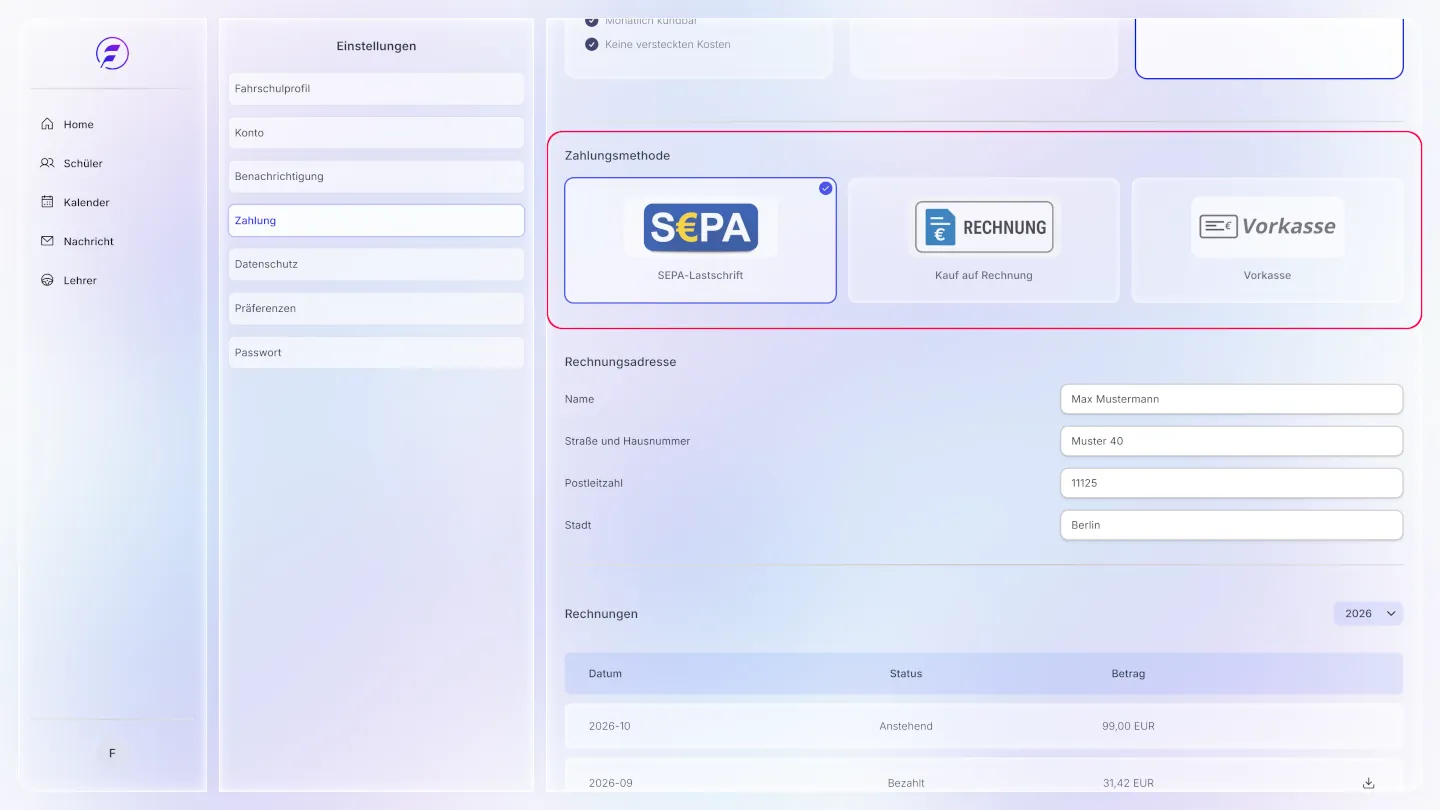Click the Datum column header
This screenshot has width=1440, height=810.
(605, 674)
